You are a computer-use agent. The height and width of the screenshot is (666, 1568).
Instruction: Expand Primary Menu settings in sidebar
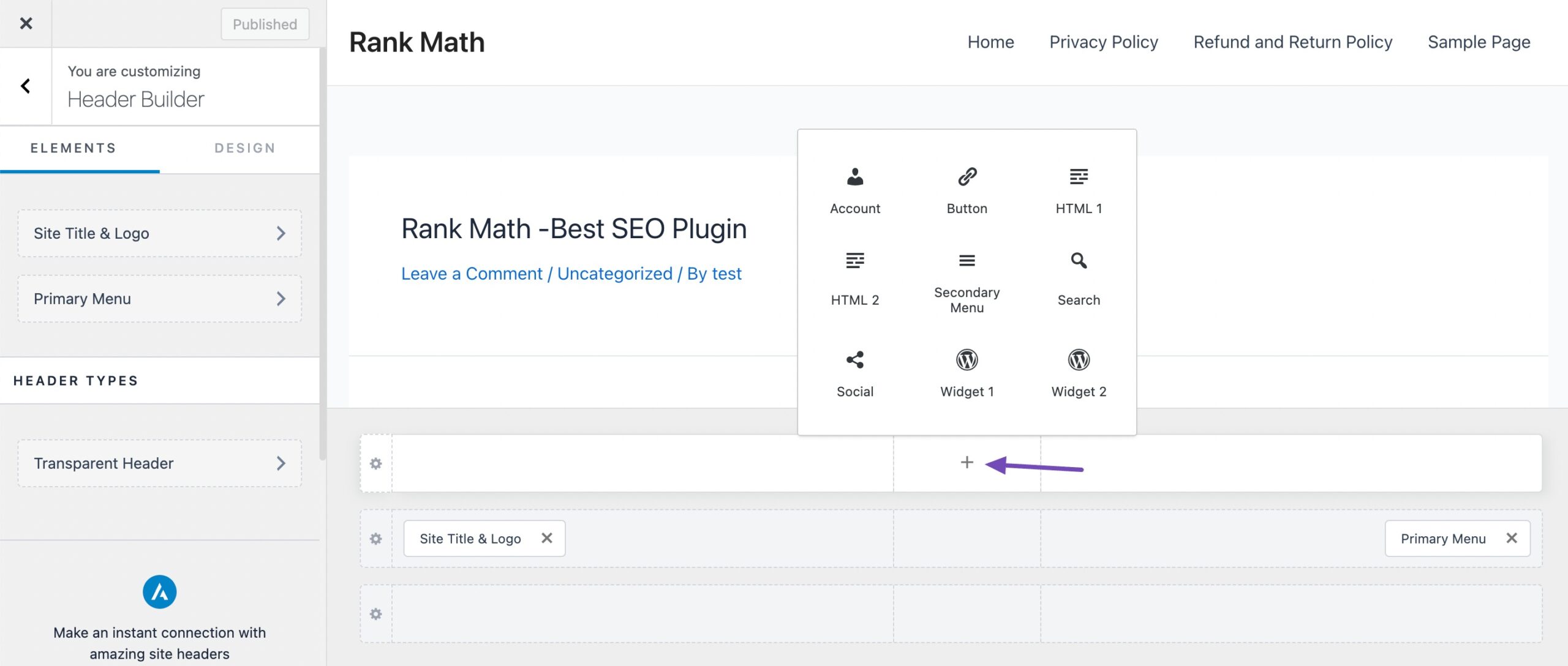[159, 299]
